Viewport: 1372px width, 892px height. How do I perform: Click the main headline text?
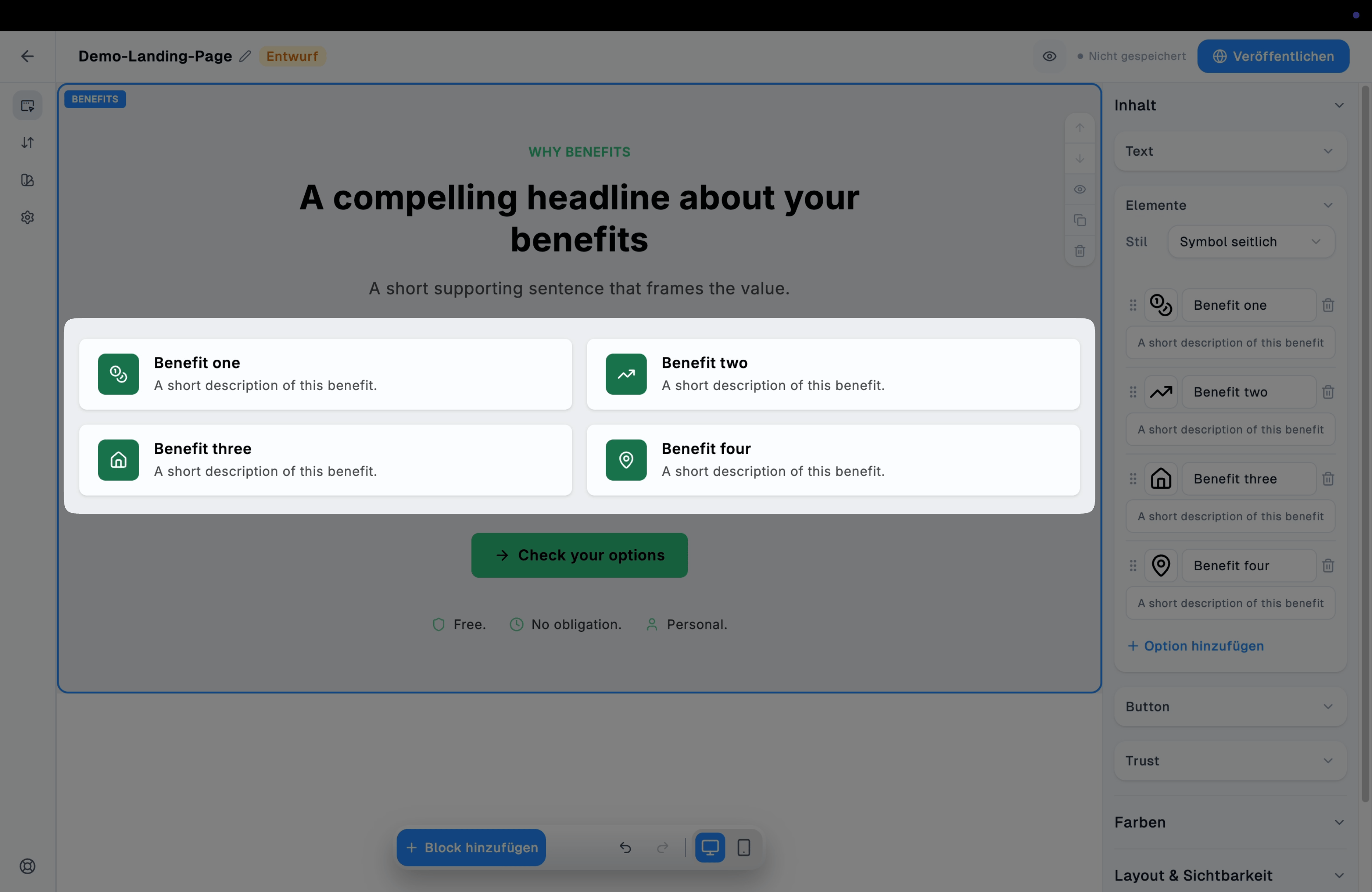coord(579,218)
